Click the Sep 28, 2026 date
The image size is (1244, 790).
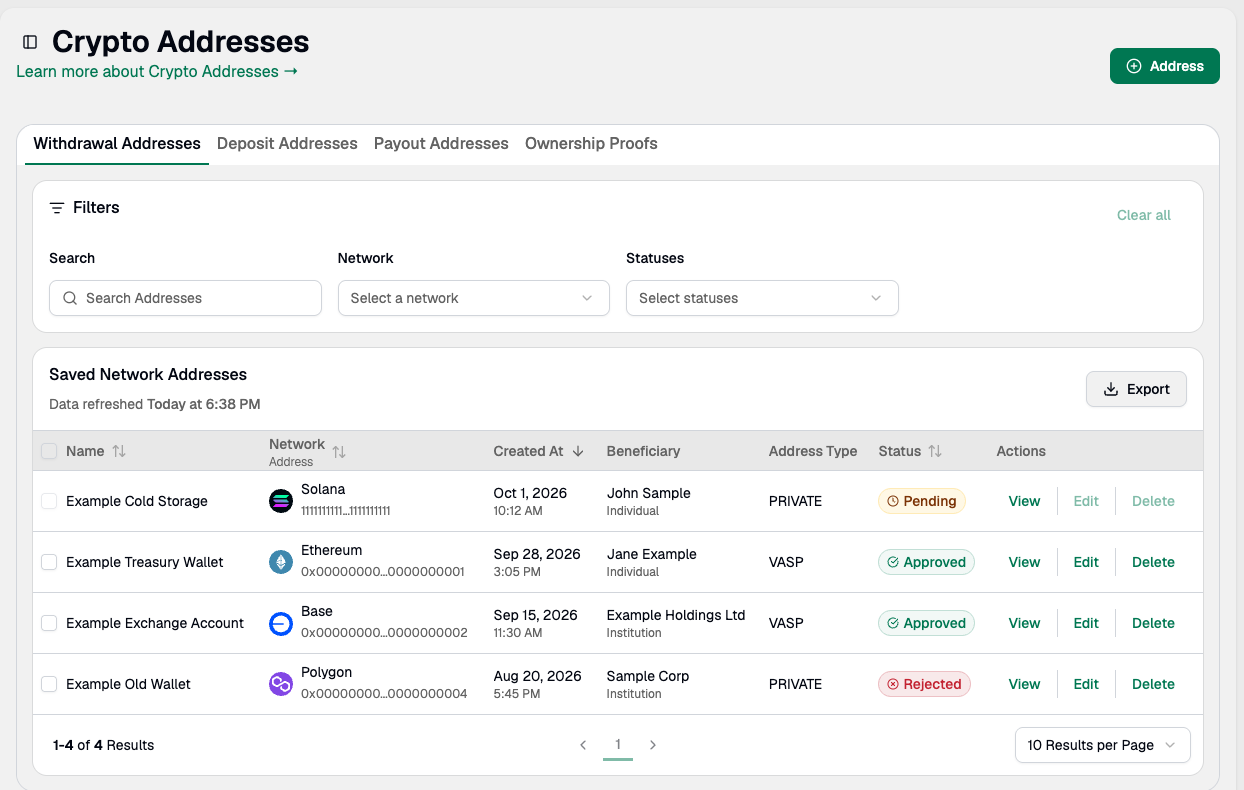[537, 554]
